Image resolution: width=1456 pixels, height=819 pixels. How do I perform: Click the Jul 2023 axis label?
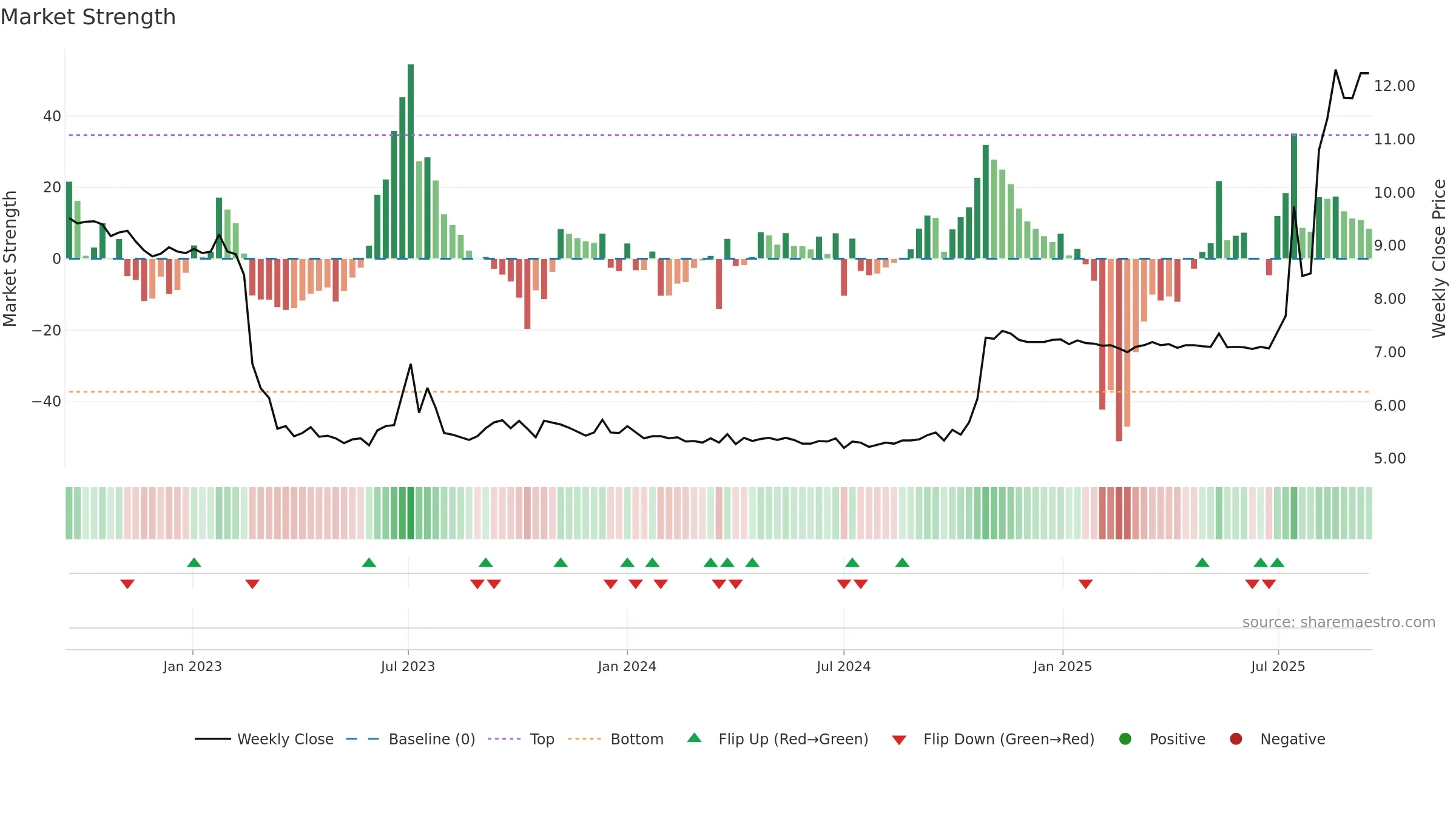click(x=408, y=666)
